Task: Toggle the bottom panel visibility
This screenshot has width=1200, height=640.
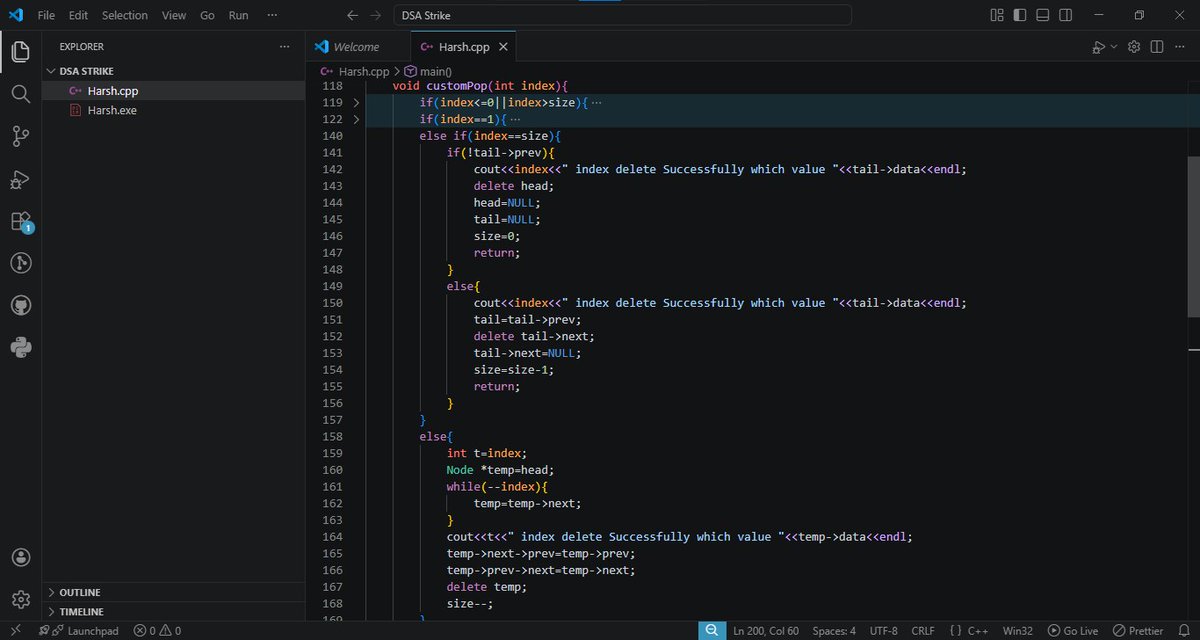Action: tap(1043, 15)
